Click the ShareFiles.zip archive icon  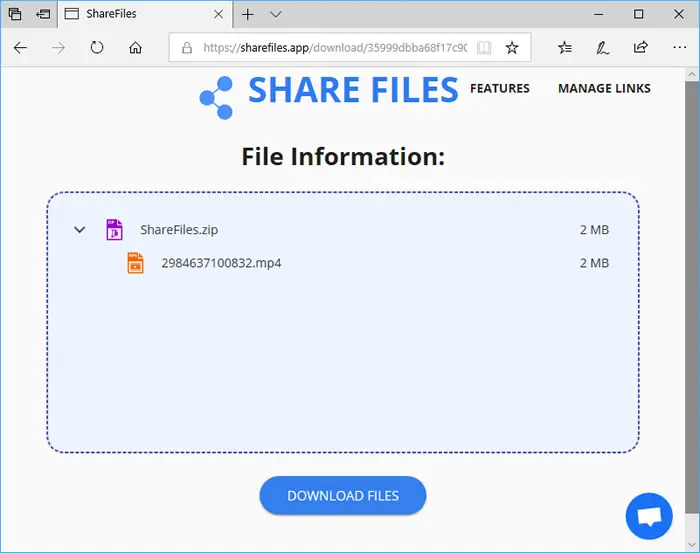[114, 229]
